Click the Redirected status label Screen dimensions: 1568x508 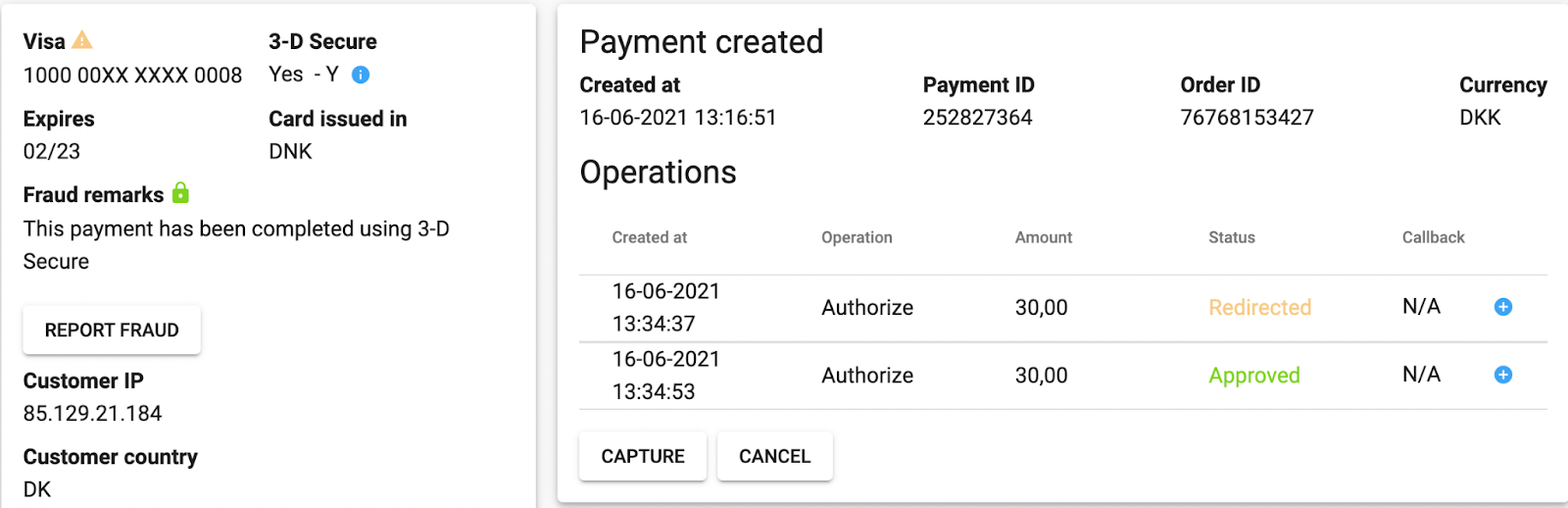(x=1259, y=307)
